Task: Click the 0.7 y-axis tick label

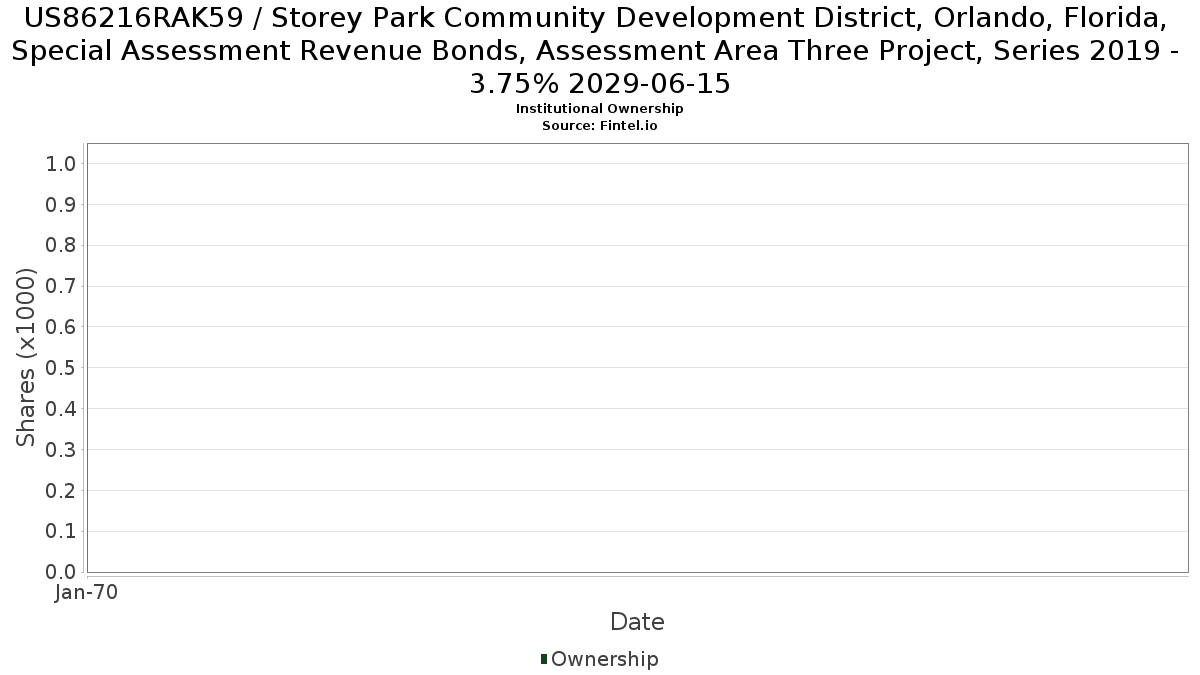Action: pyautogui.click(x=61, y=286)
